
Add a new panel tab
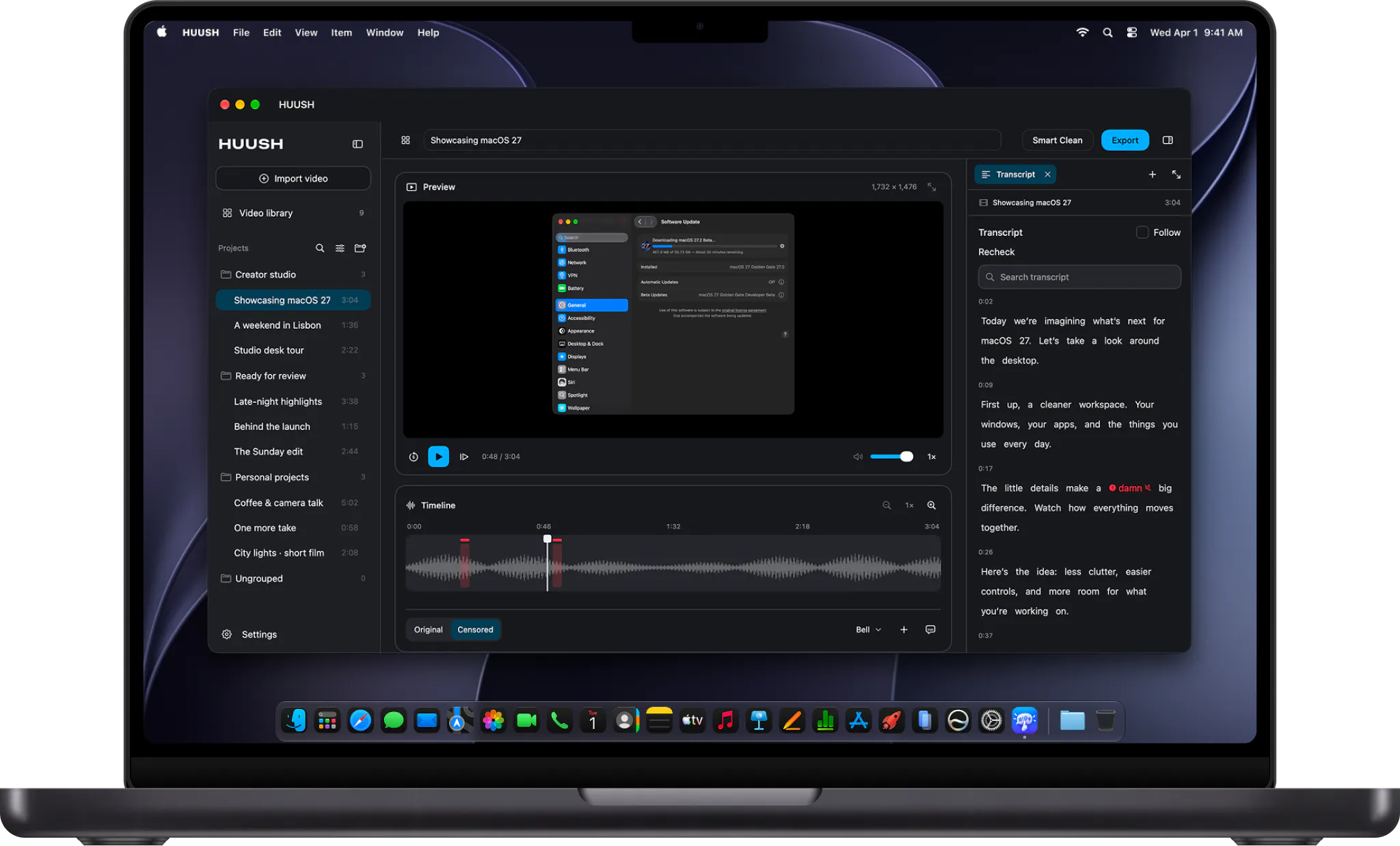coord(1153,174)
